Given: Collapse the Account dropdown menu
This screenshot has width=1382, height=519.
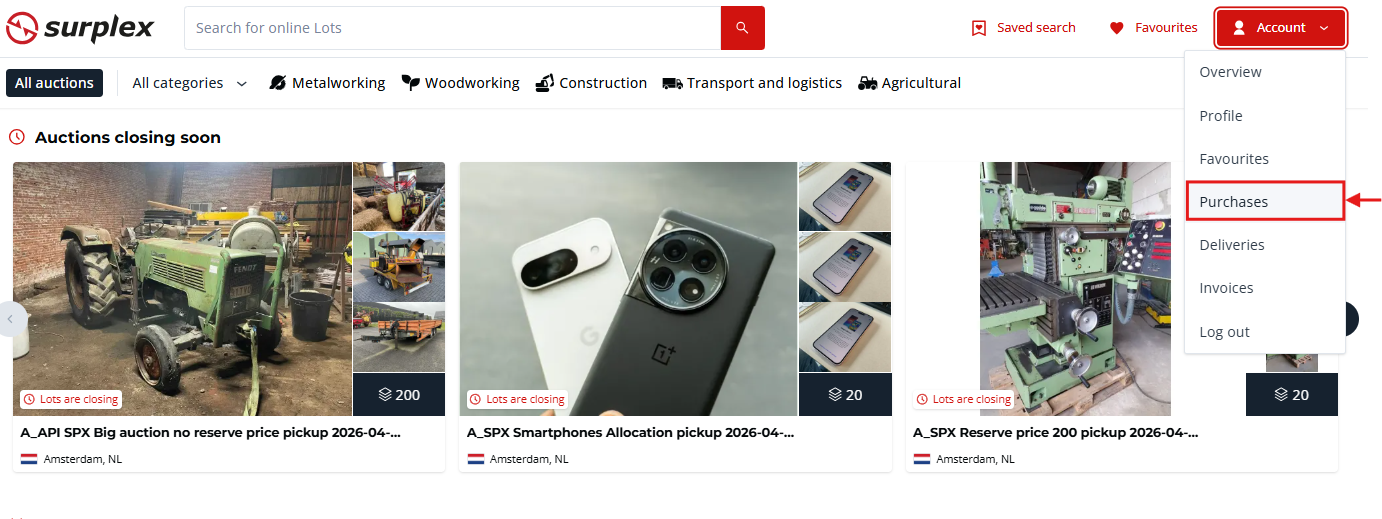Looking at the screenshot, I should [x=1281, y=28].
